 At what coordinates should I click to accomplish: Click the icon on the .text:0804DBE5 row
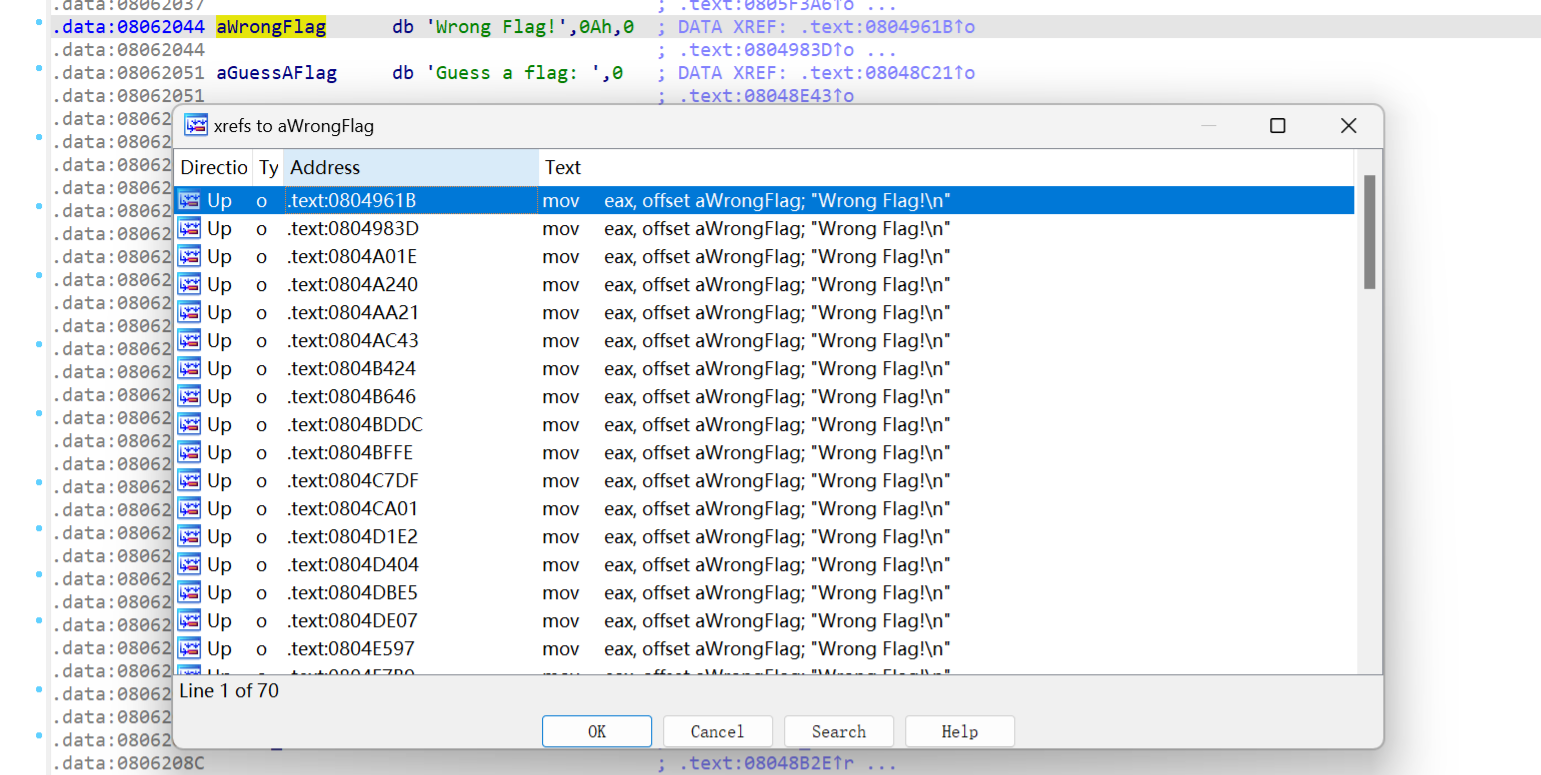point(189,593)
